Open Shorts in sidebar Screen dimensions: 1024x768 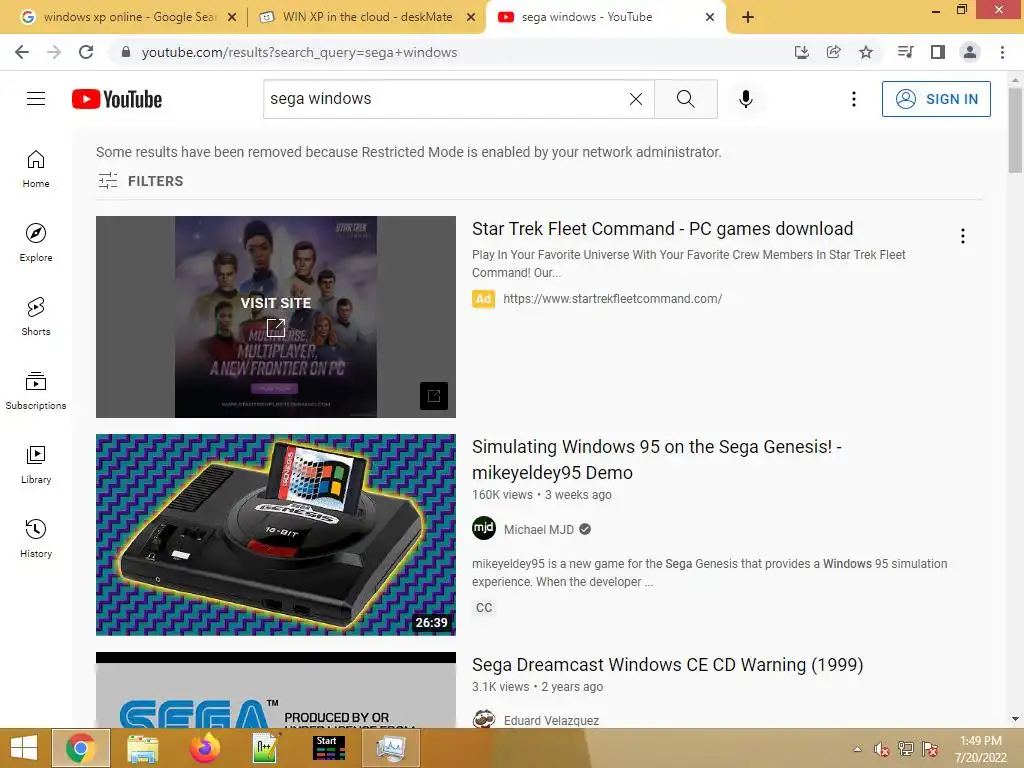tap(36, 316)
